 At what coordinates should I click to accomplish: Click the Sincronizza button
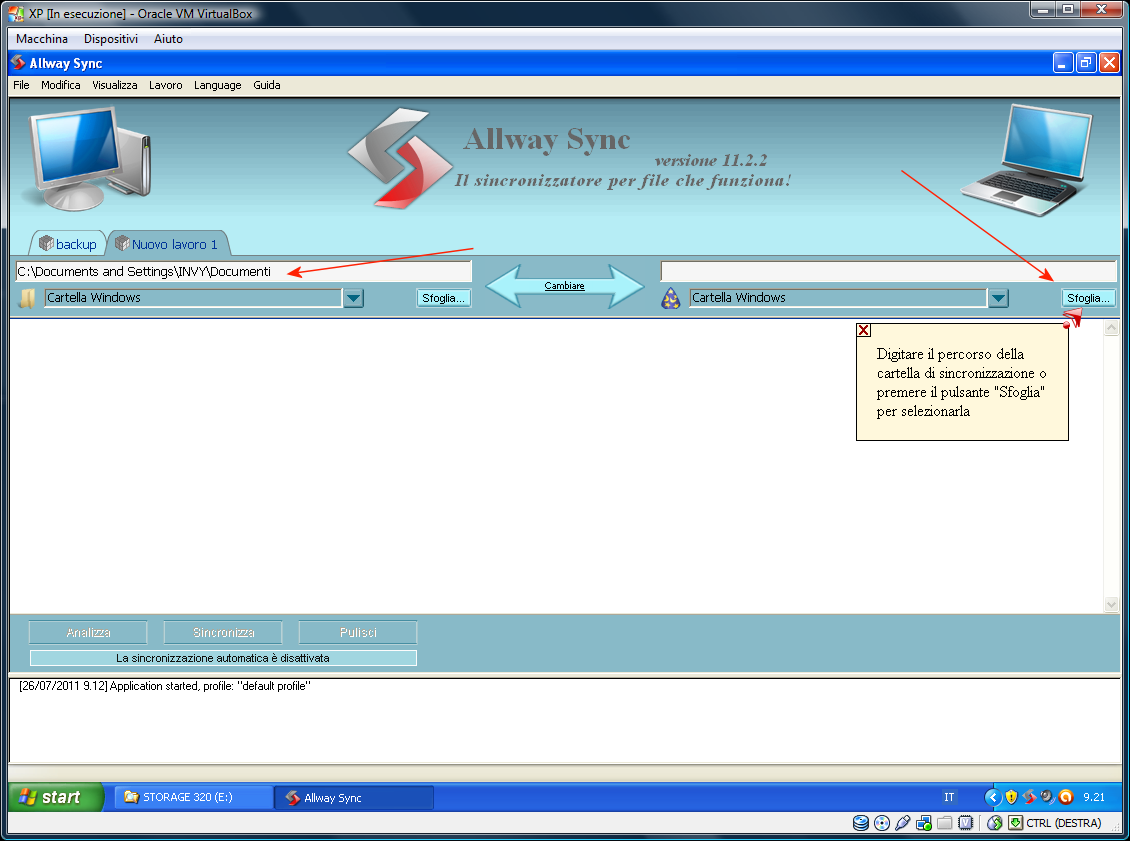[223, 632]
